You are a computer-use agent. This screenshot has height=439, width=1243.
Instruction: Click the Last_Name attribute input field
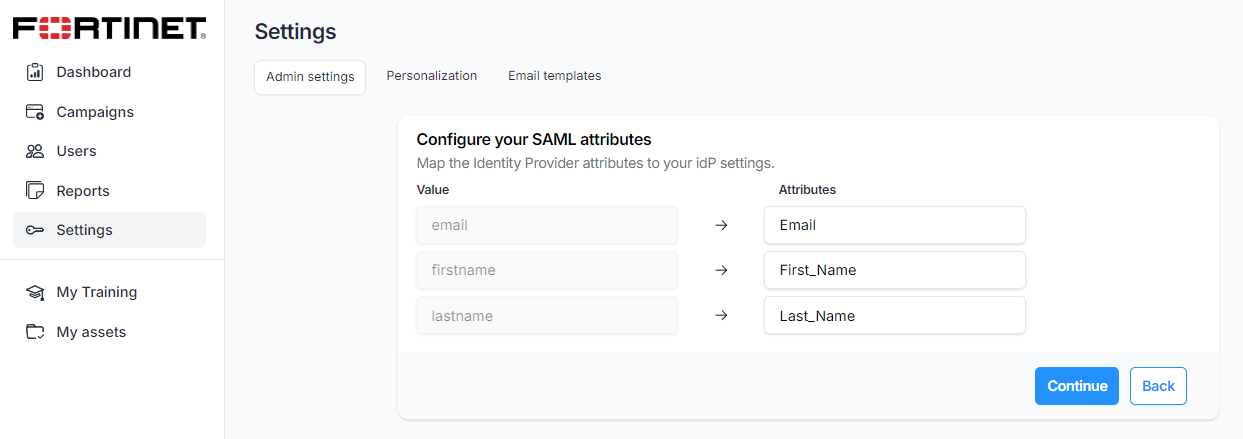(894, 316)
